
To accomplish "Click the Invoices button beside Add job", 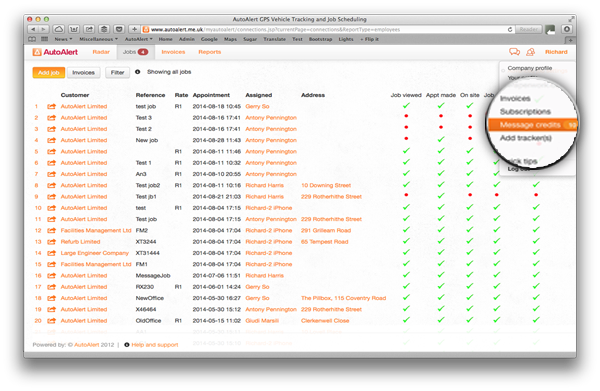I will click(83, 73).
